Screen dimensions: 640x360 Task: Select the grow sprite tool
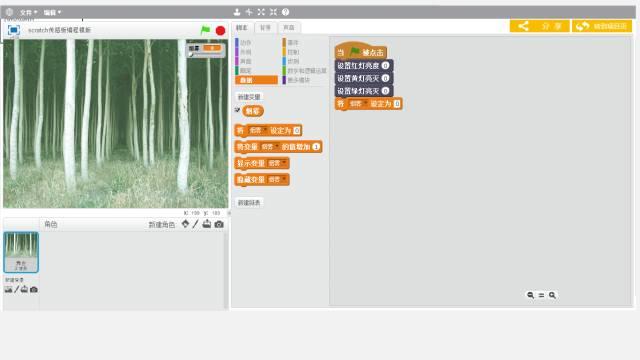(x=261, y=12)
